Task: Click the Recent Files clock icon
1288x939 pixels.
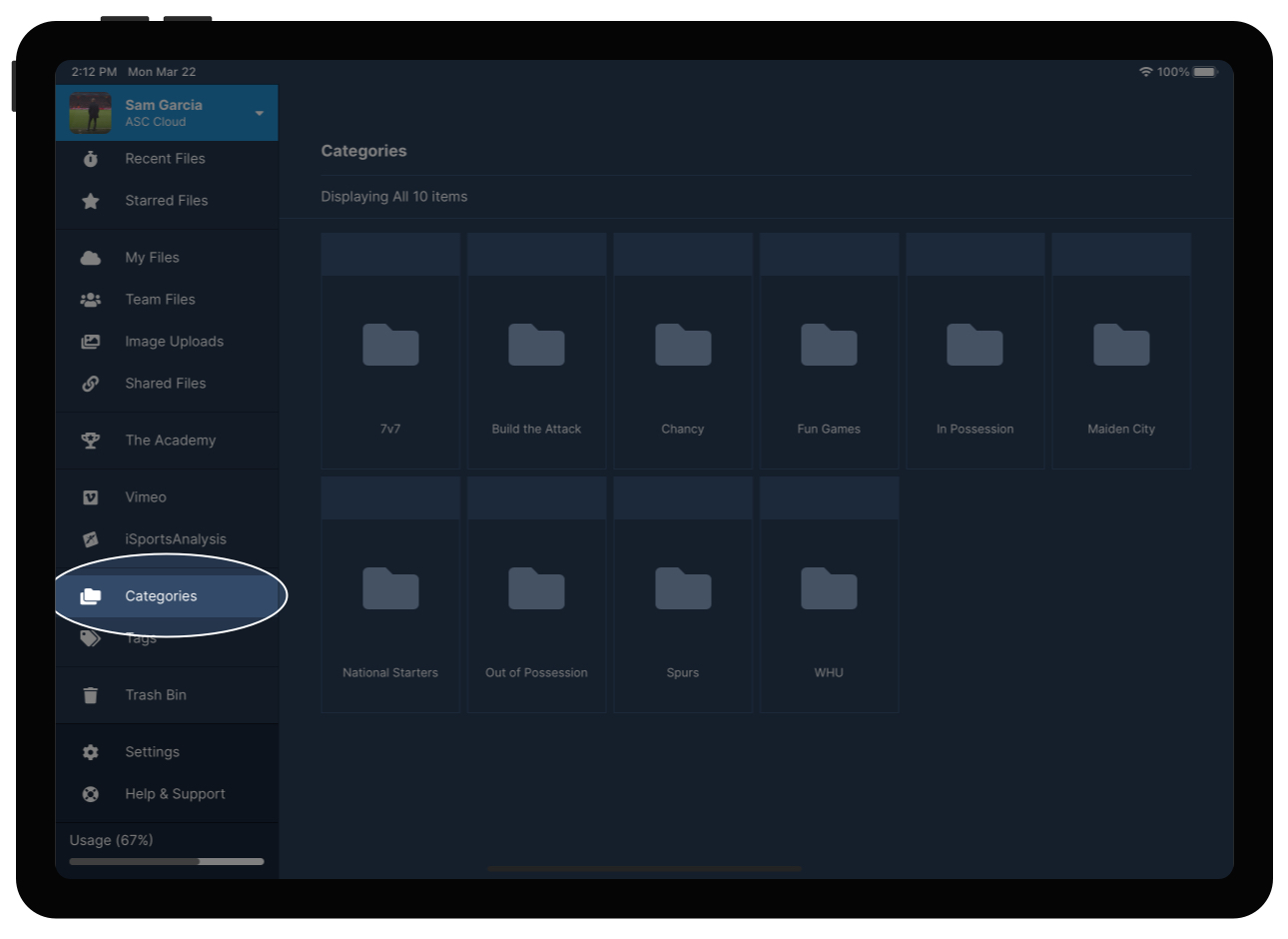Action: click(x=91, y=158)
